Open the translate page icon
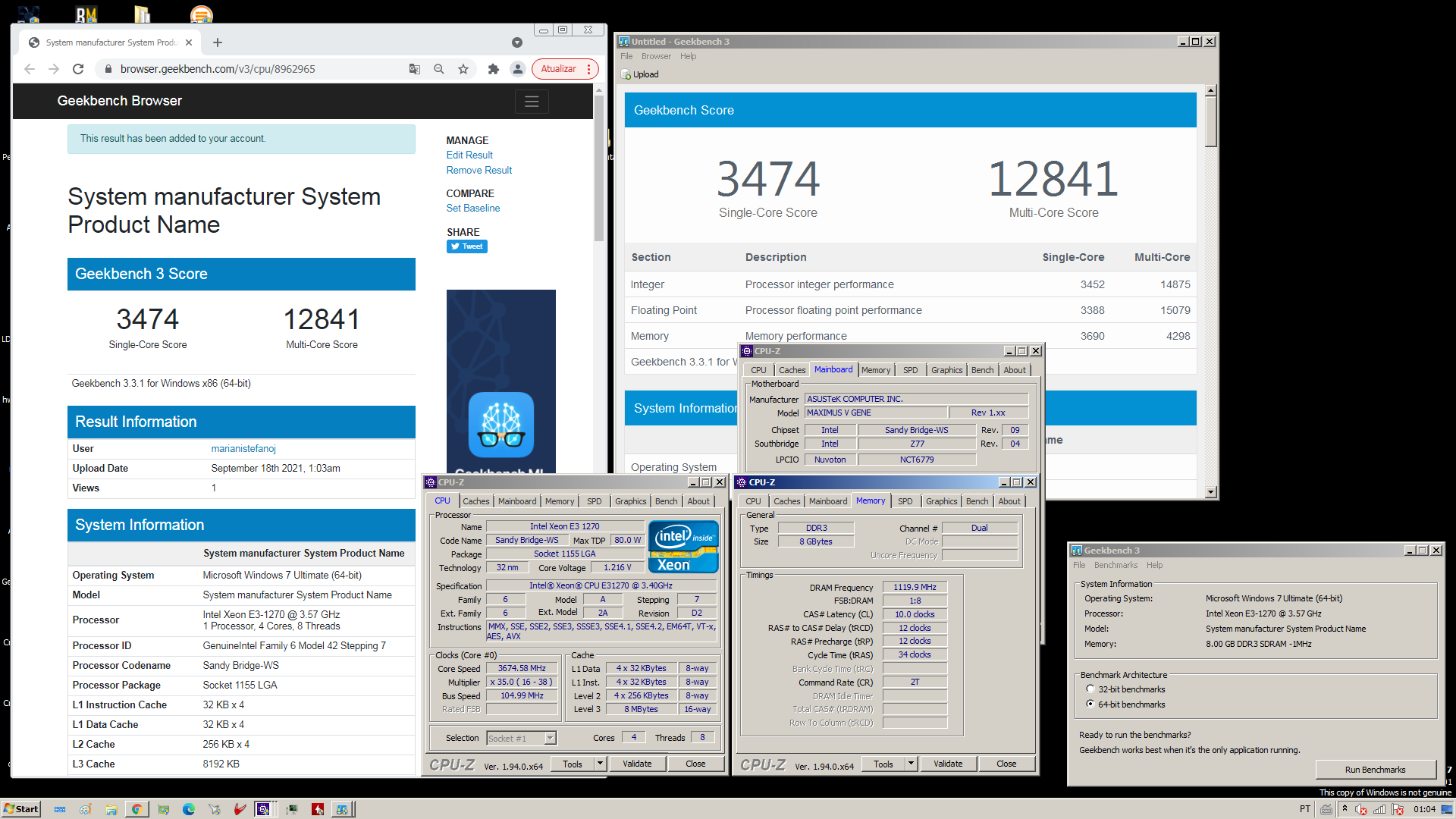Image resolution: width=1456 pixels, height=819 pixels. pyautogui.click(x=415, y=69)
